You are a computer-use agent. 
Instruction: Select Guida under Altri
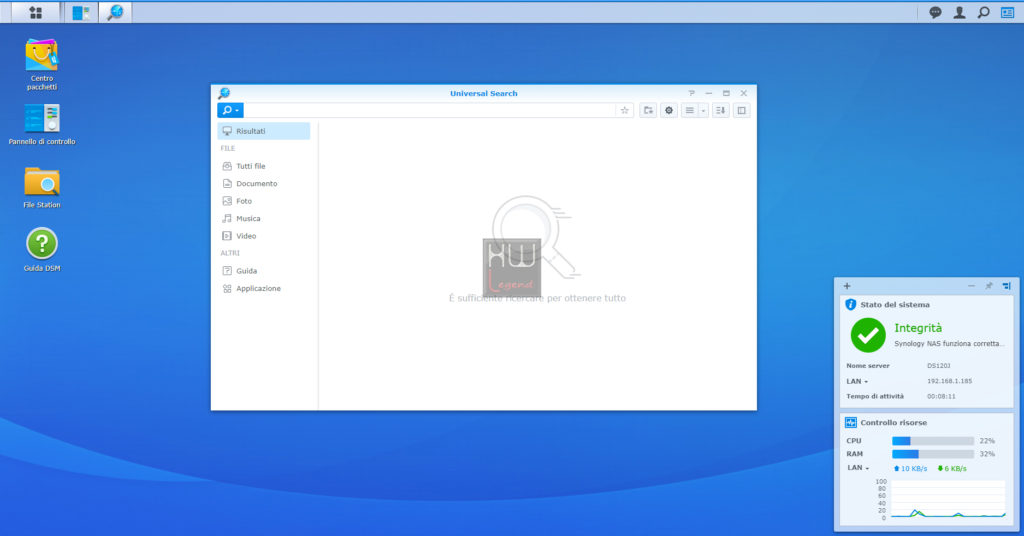(264, 270)
